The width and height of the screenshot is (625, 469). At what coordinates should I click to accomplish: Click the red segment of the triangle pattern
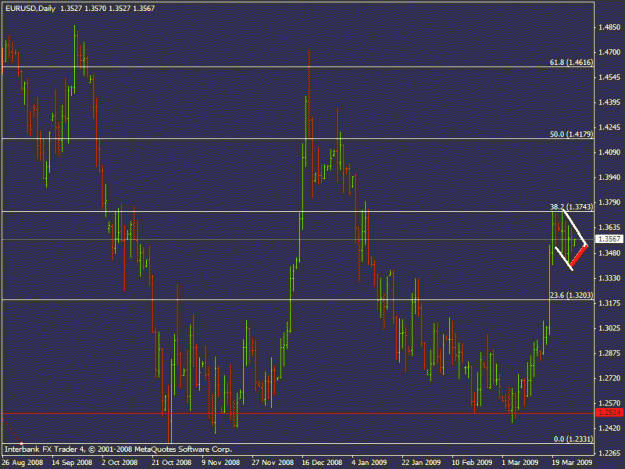[579, 255]
